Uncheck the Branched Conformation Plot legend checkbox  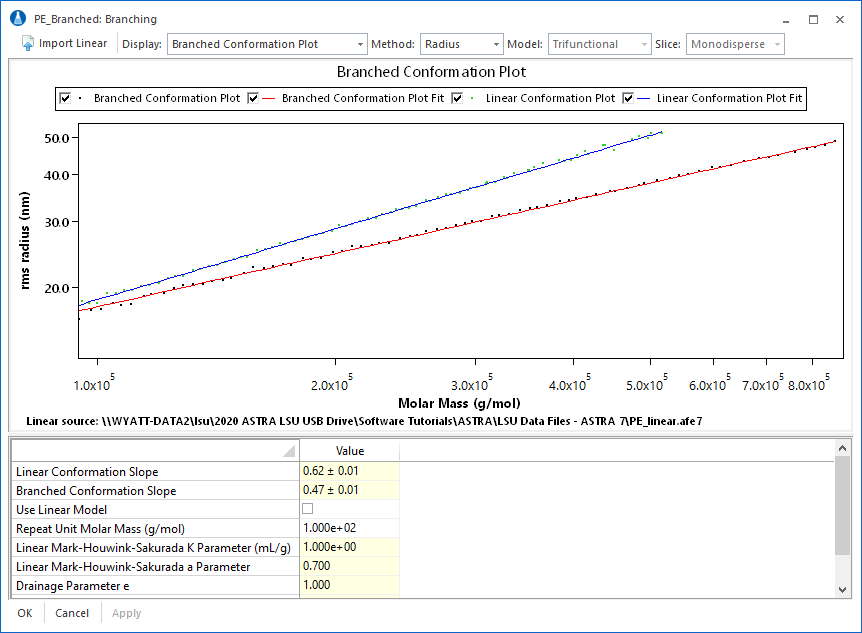(x=65, y=98)
